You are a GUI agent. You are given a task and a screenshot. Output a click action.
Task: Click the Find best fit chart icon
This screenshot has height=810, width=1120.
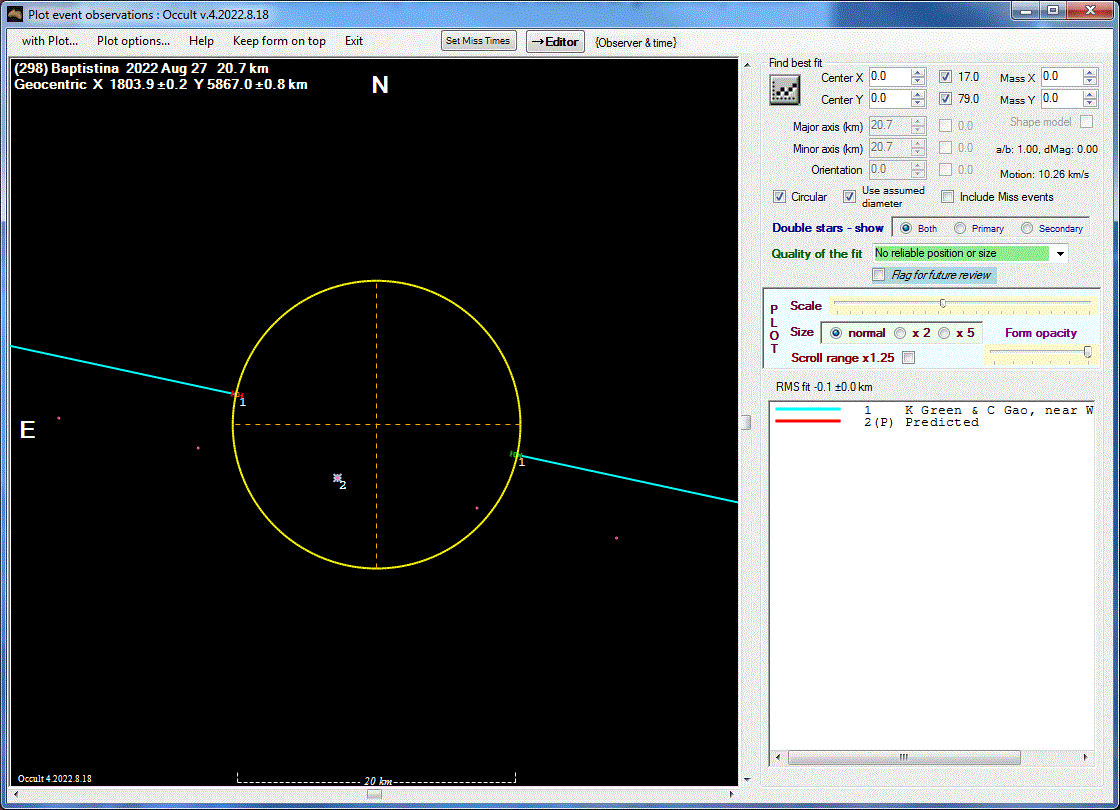coord(784,90)
